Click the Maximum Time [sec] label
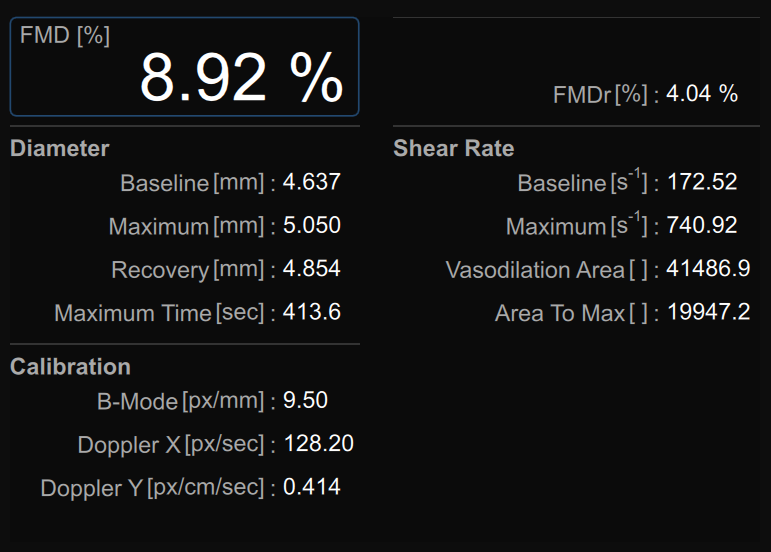This screenshot has height=552, width=771. click(x=159, y=313)
